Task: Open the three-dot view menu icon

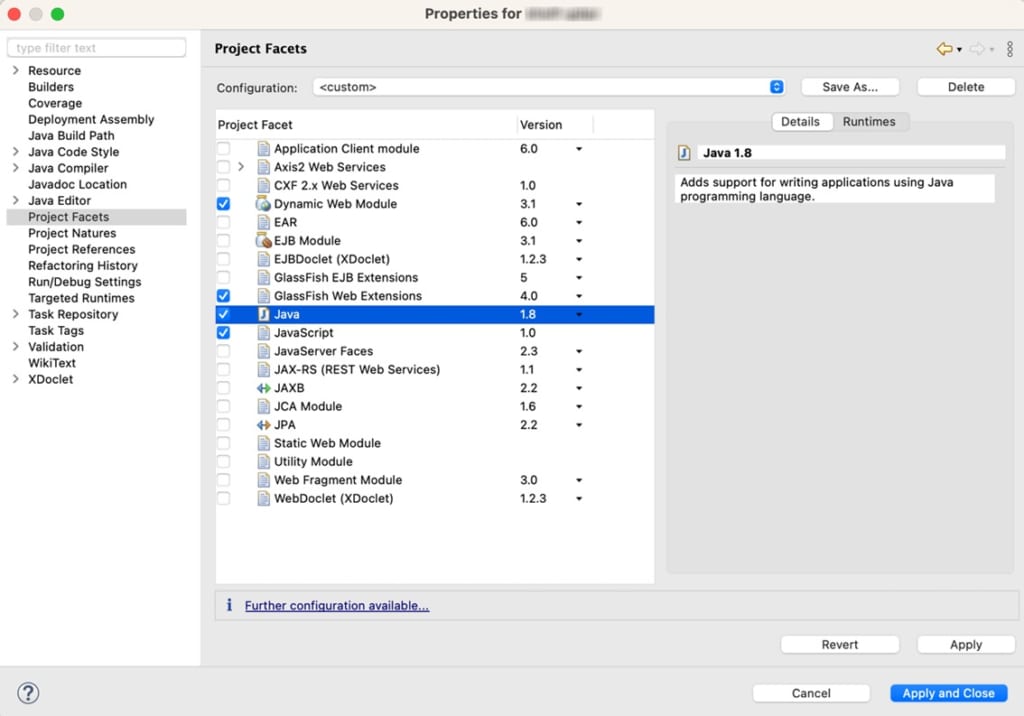Action: [1009, 49]
